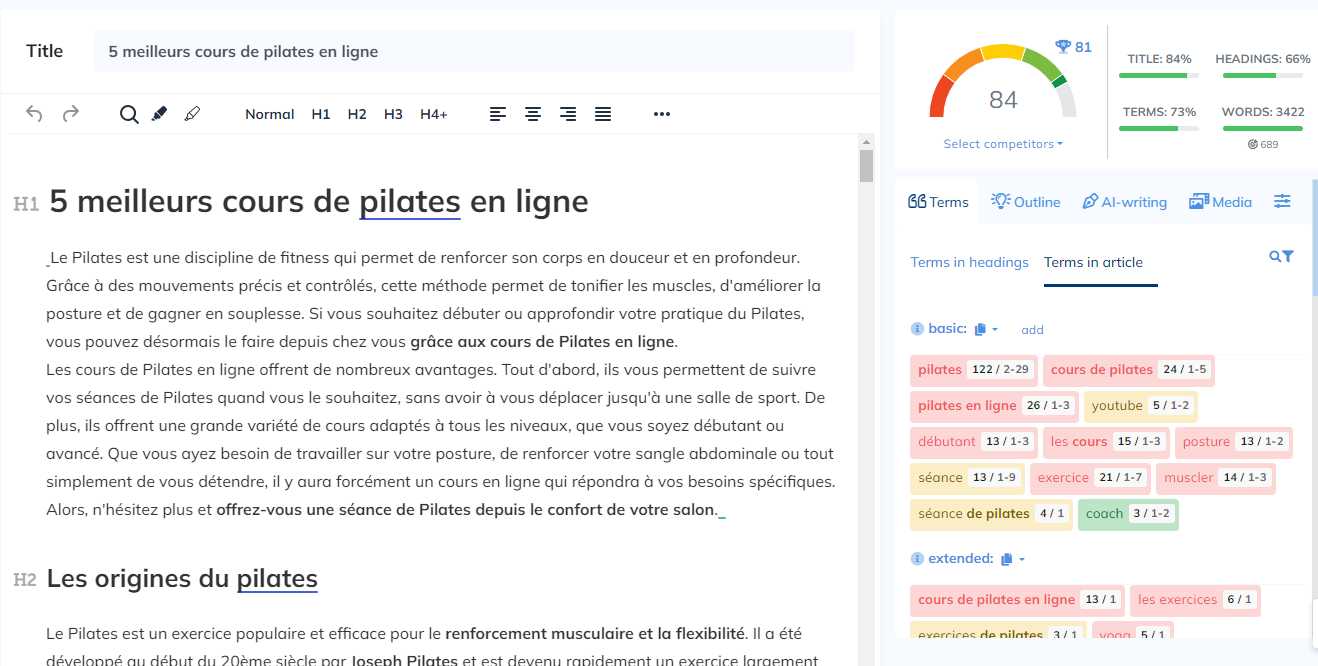Click the trophy score 81 indicator
This screenshot has height=666, width=1318.
(1074, 47)
